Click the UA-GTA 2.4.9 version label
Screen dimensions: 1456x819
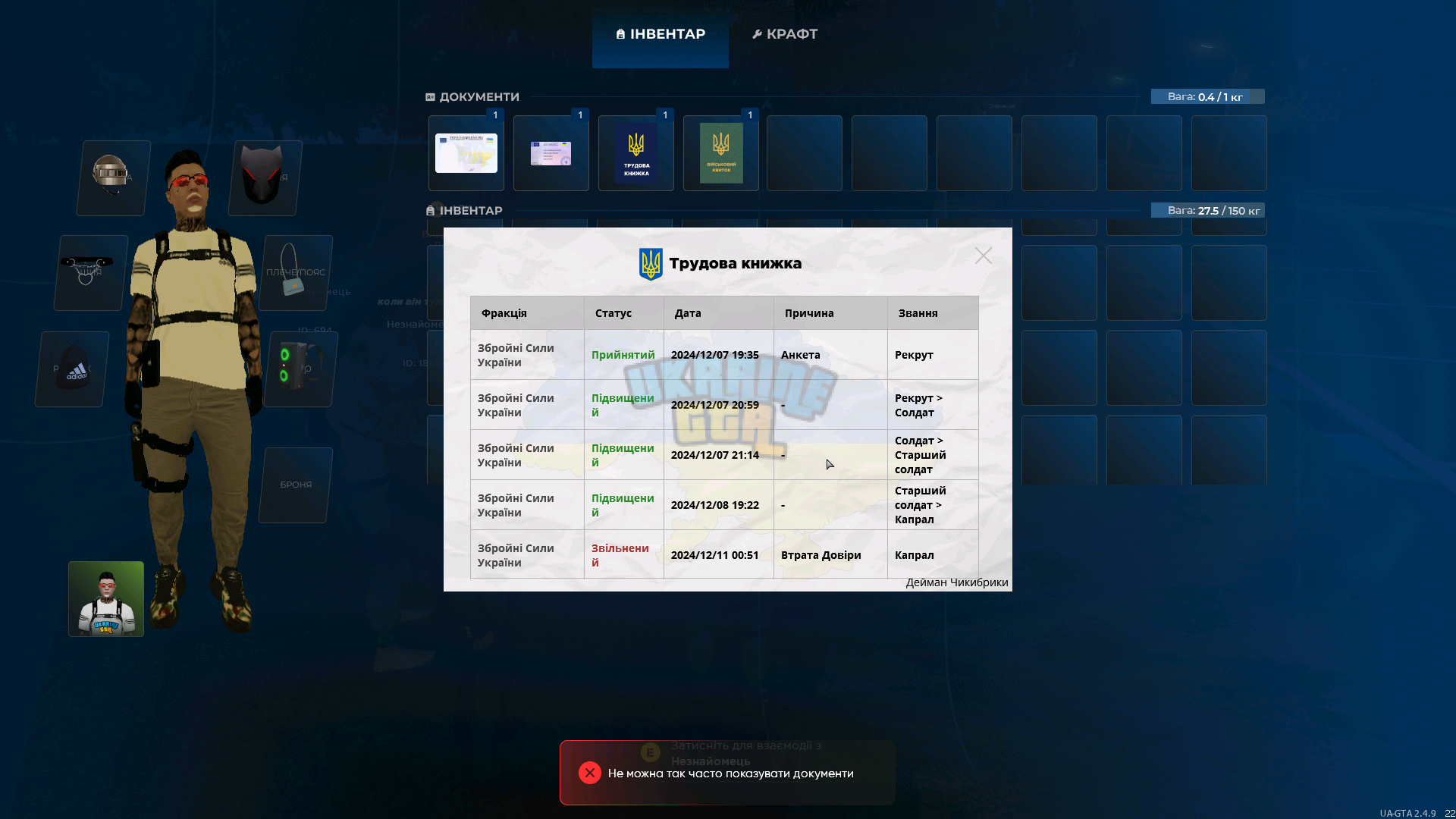1407,813
